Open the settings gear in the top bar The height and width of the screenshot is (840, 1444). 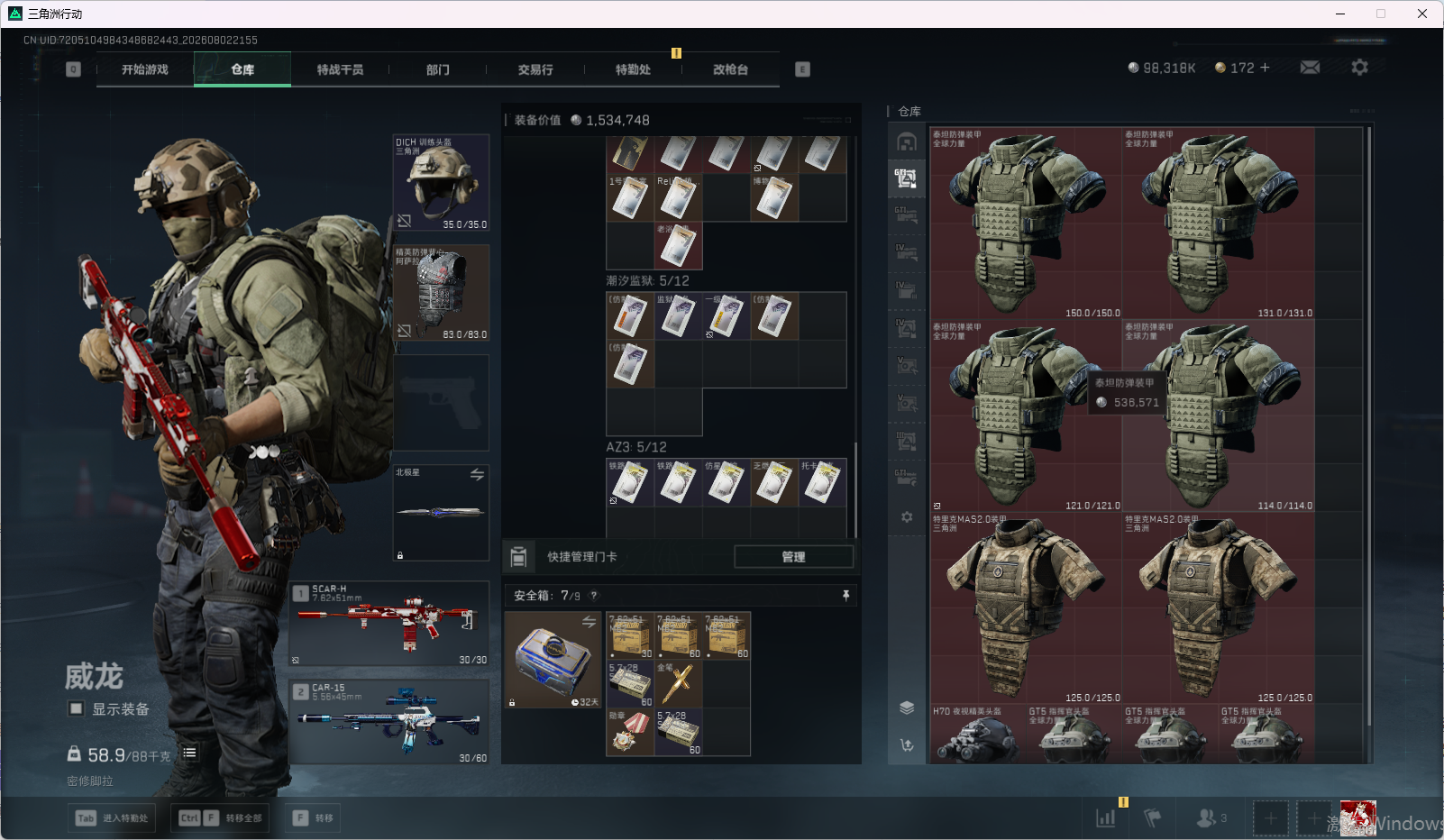pos(1359,68)
